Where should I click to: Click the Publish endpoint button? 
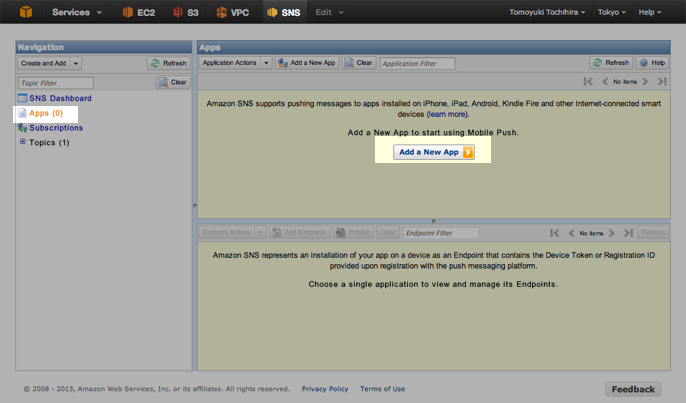353,232
